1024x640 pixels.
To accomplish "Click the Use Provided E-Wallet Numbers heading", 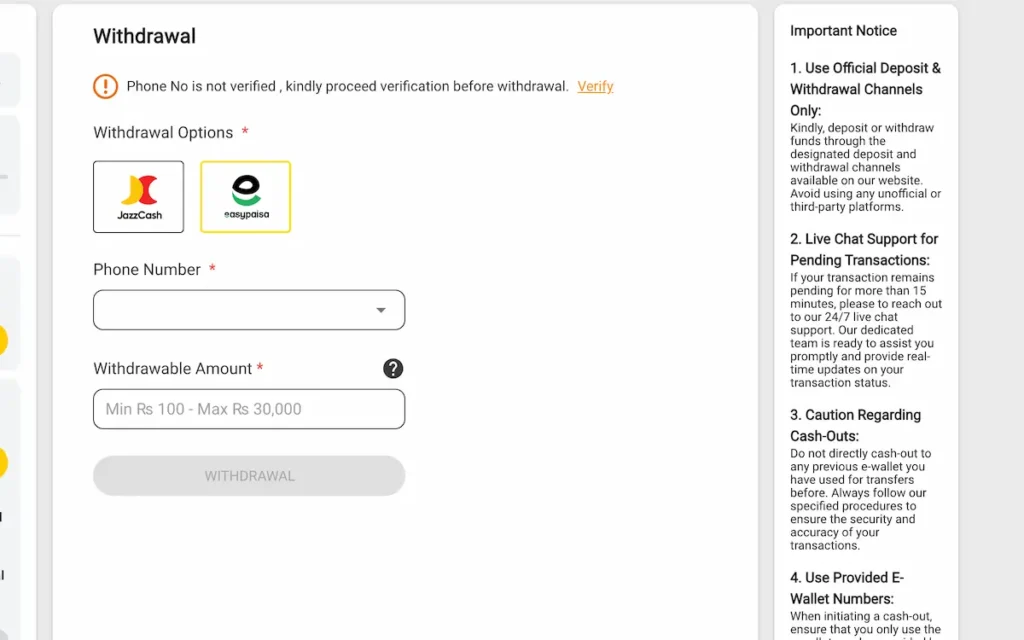I will [847, 588].
